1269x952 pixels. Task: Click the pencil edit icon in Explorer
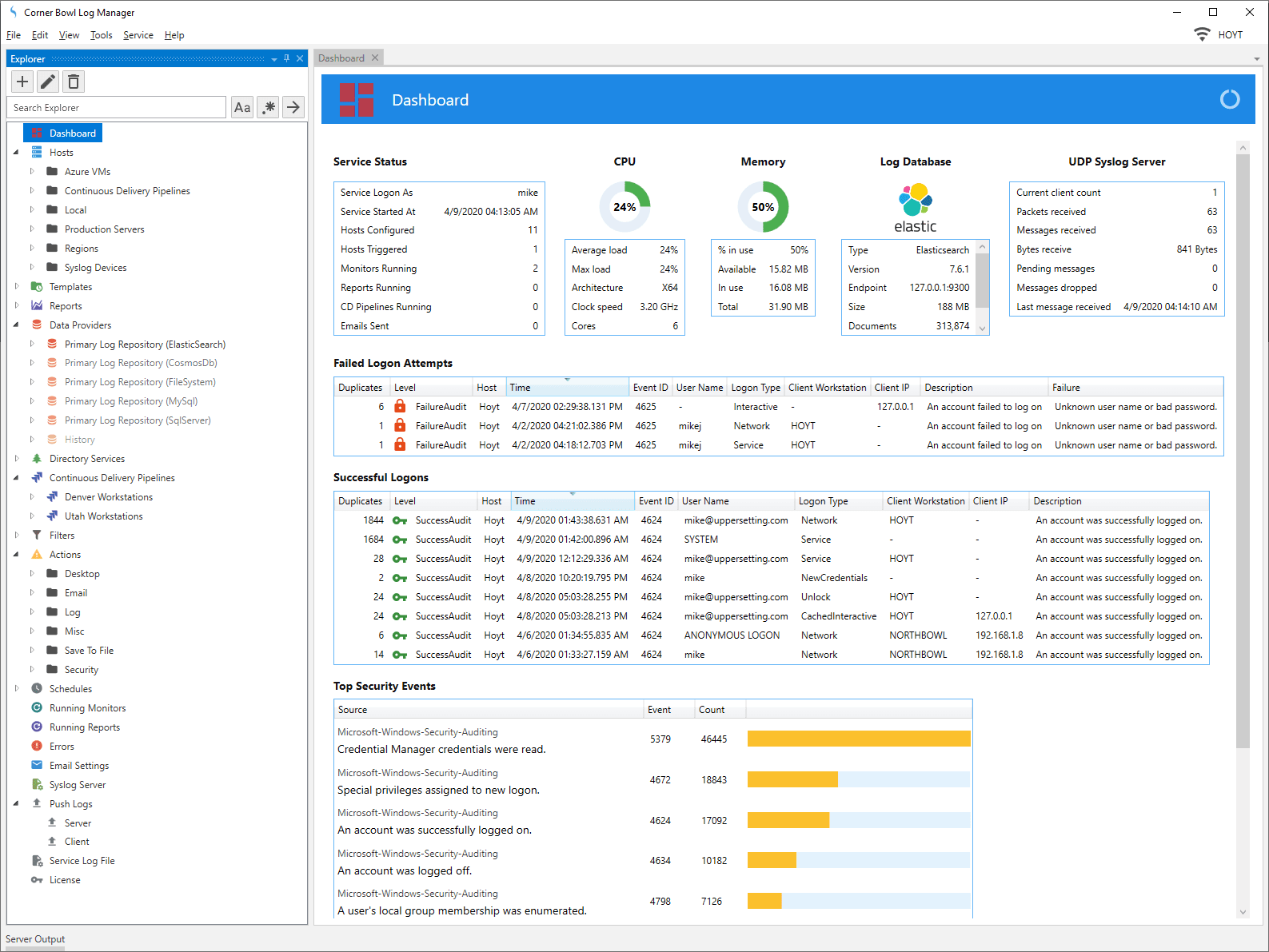point(48,82)
